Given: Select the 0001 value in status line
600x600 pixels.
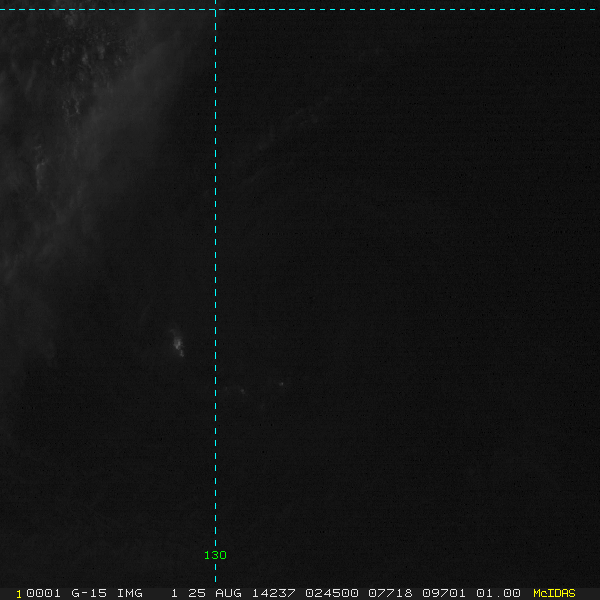Looking at the screenshot, I should coord(43,593).
